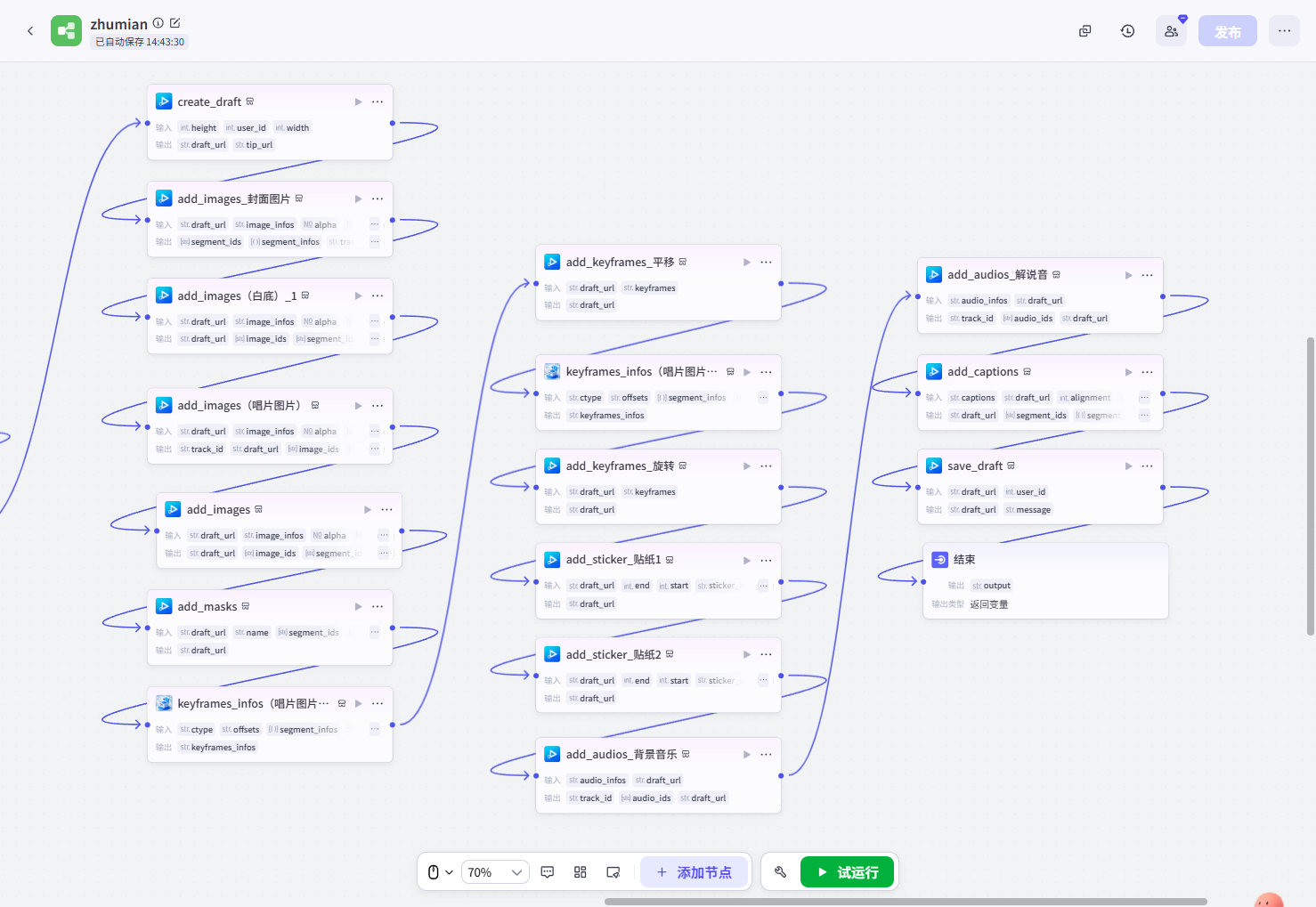Screen dimensions: 1316x907
Task: Click 添加节点 add node button
Action: click(x=694, y=872)
